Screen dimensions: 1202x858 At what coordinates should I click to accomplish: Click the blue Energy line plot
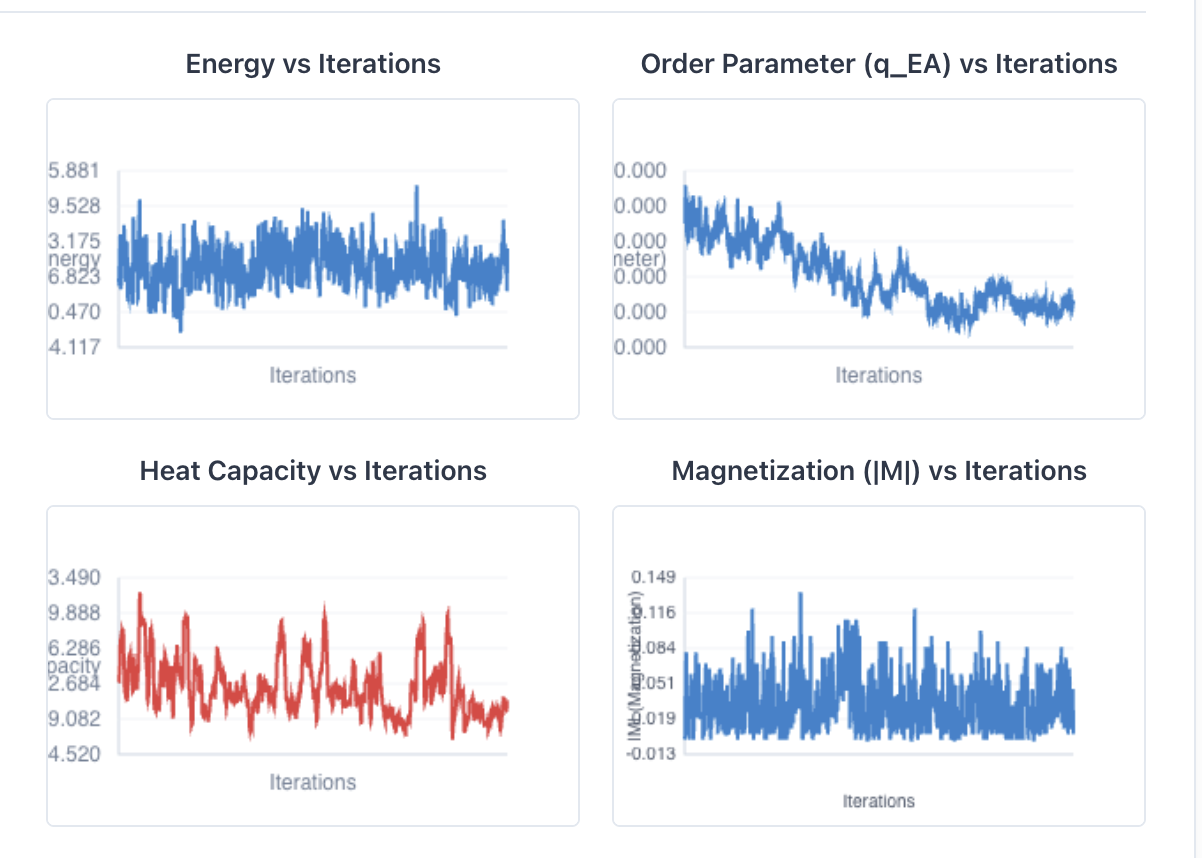[x=313, y=260]
